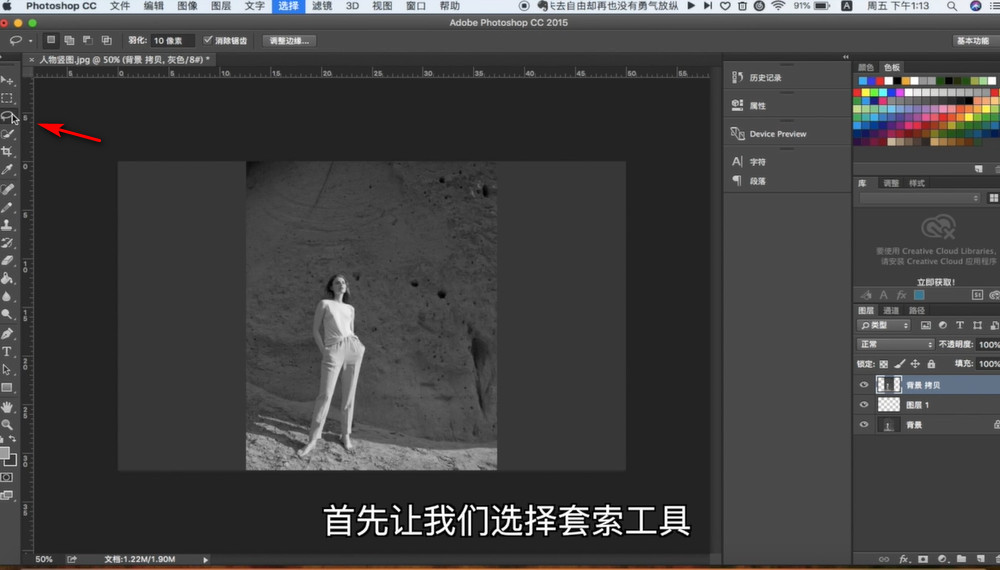Collapse the panels with double-arrow
Screen dimensions: 1000x570
click(846, 57)
